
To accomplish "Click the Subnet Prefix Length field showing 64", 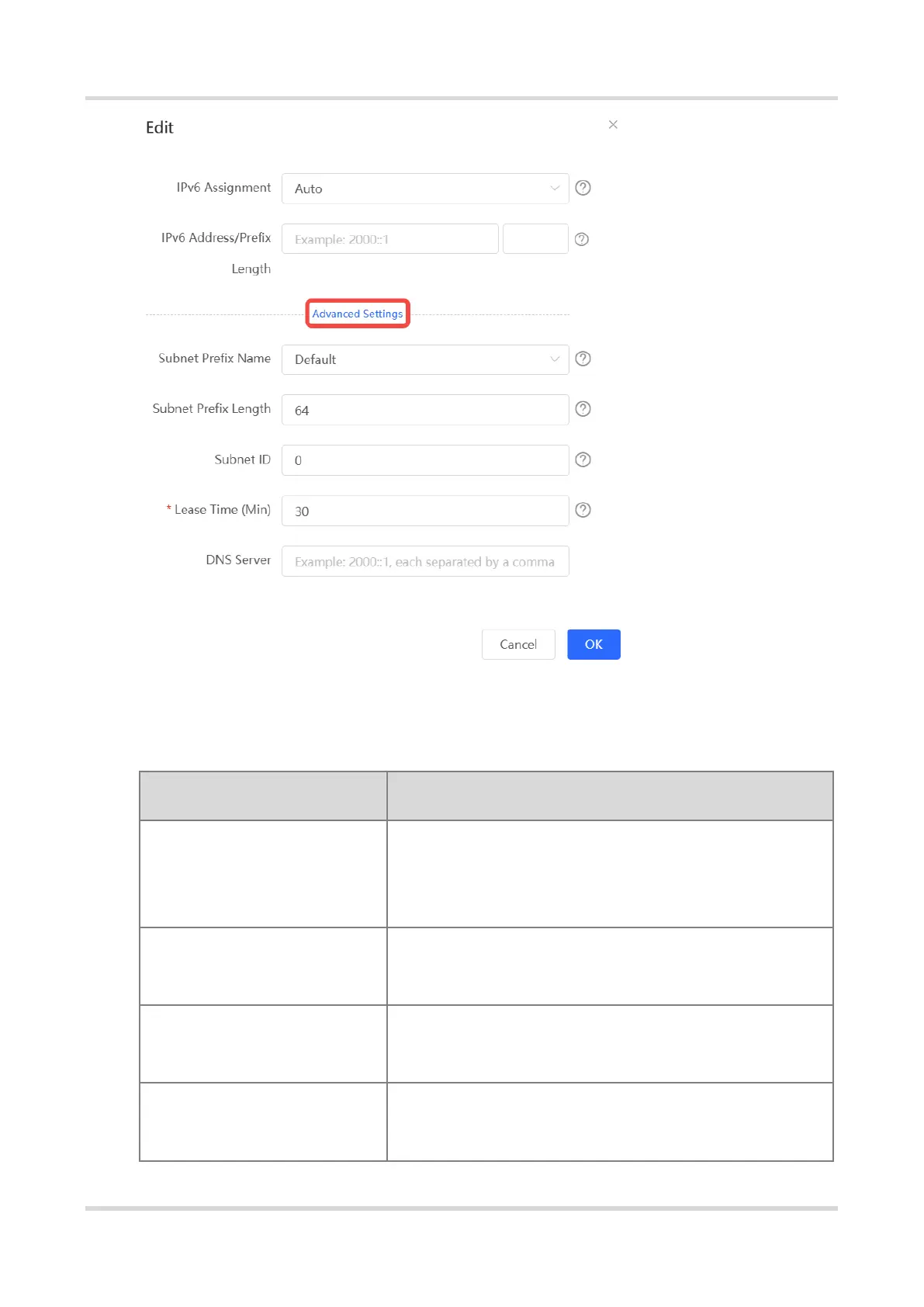I will pyautogui.click(x=425, y=410).
